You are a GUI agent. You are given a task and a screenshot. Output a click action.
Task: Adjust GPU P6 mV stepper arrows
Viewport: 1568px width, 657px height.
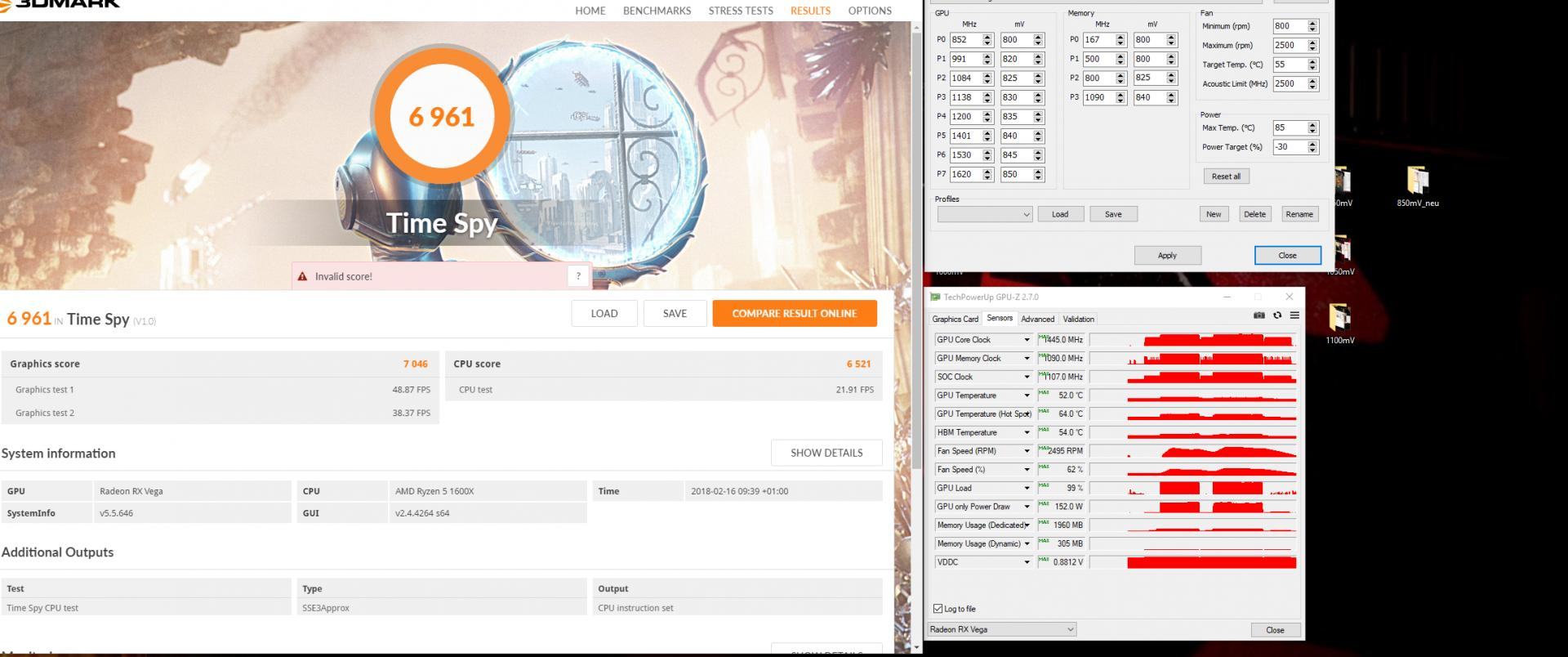pyautogui.click(x=1038, y=155)
